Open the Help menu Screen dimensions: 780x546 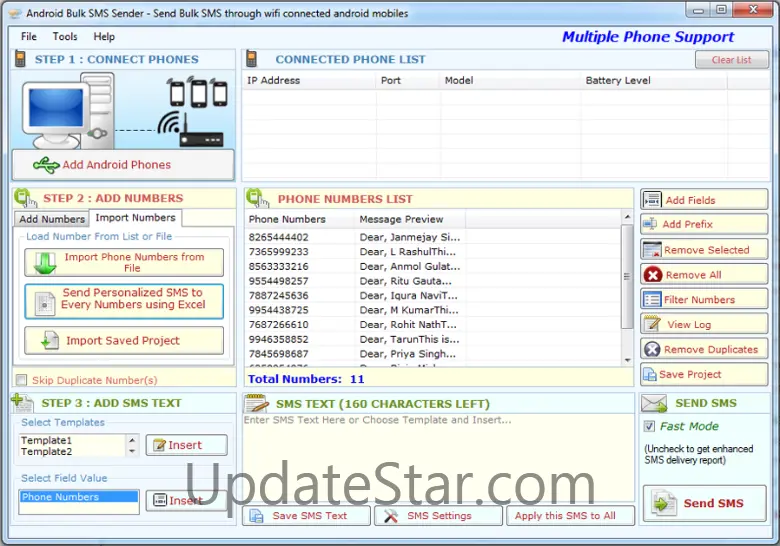pos(104,36)
